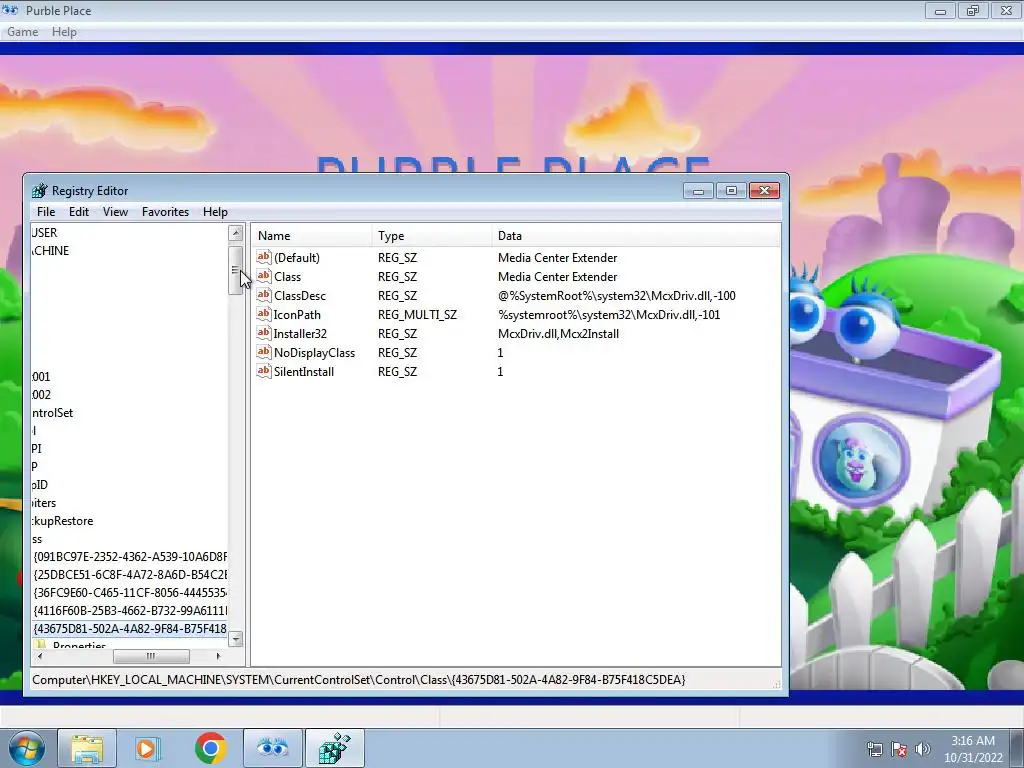Open Windows Explorer from the taskbar
Viewport: 1024px width, 768px height.
pyautogui.click(x=87, y=748)
